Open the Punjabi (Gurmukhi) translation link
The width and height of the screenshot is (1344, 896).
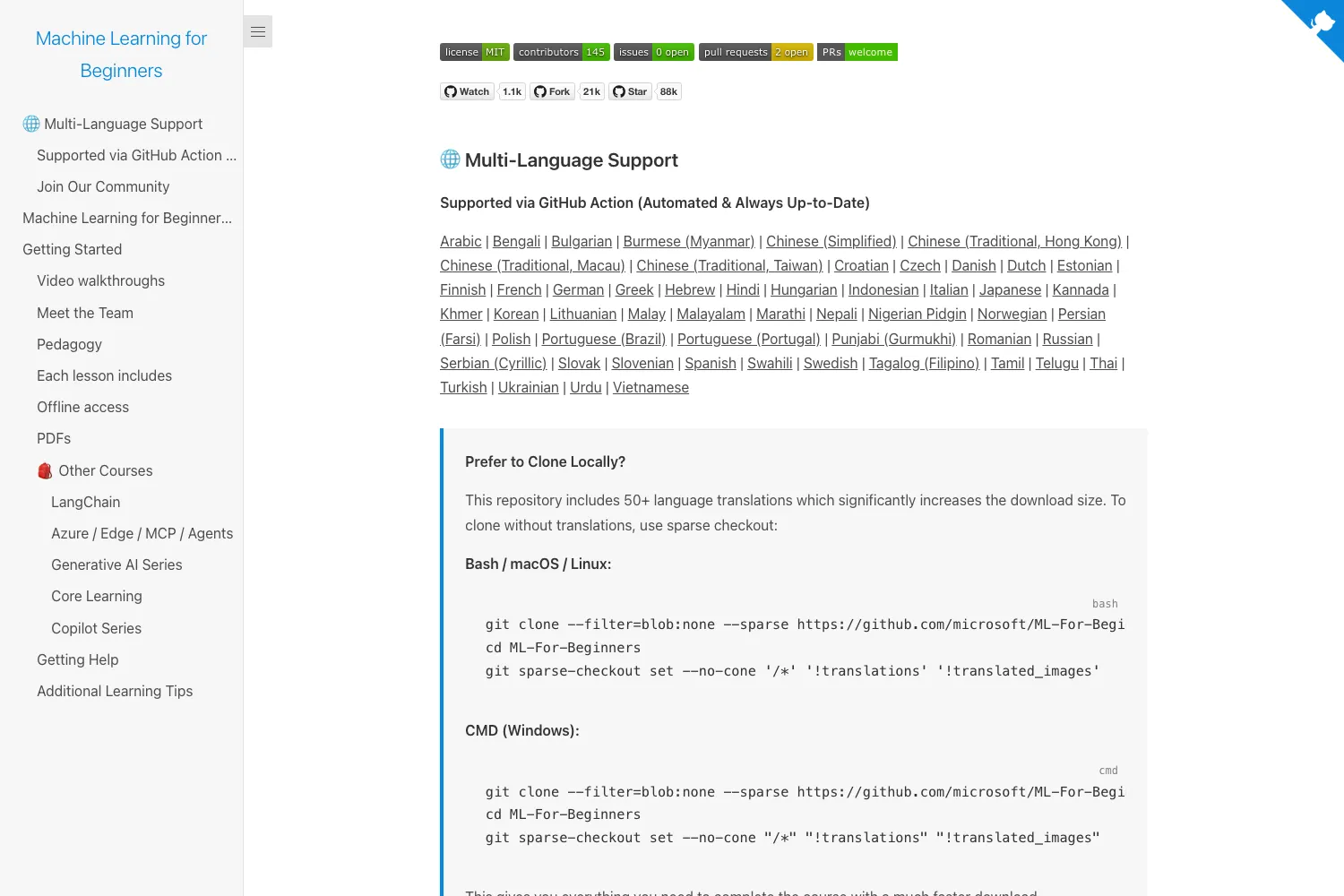pos(894,339)
